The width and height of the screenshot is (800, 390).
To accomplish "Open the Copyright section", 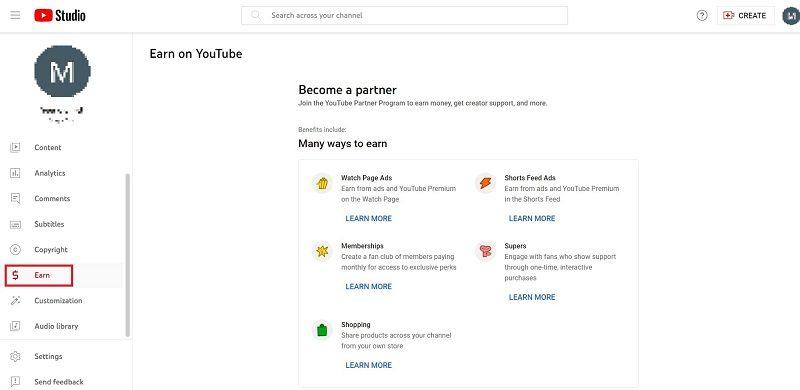I will pos(51,250).
